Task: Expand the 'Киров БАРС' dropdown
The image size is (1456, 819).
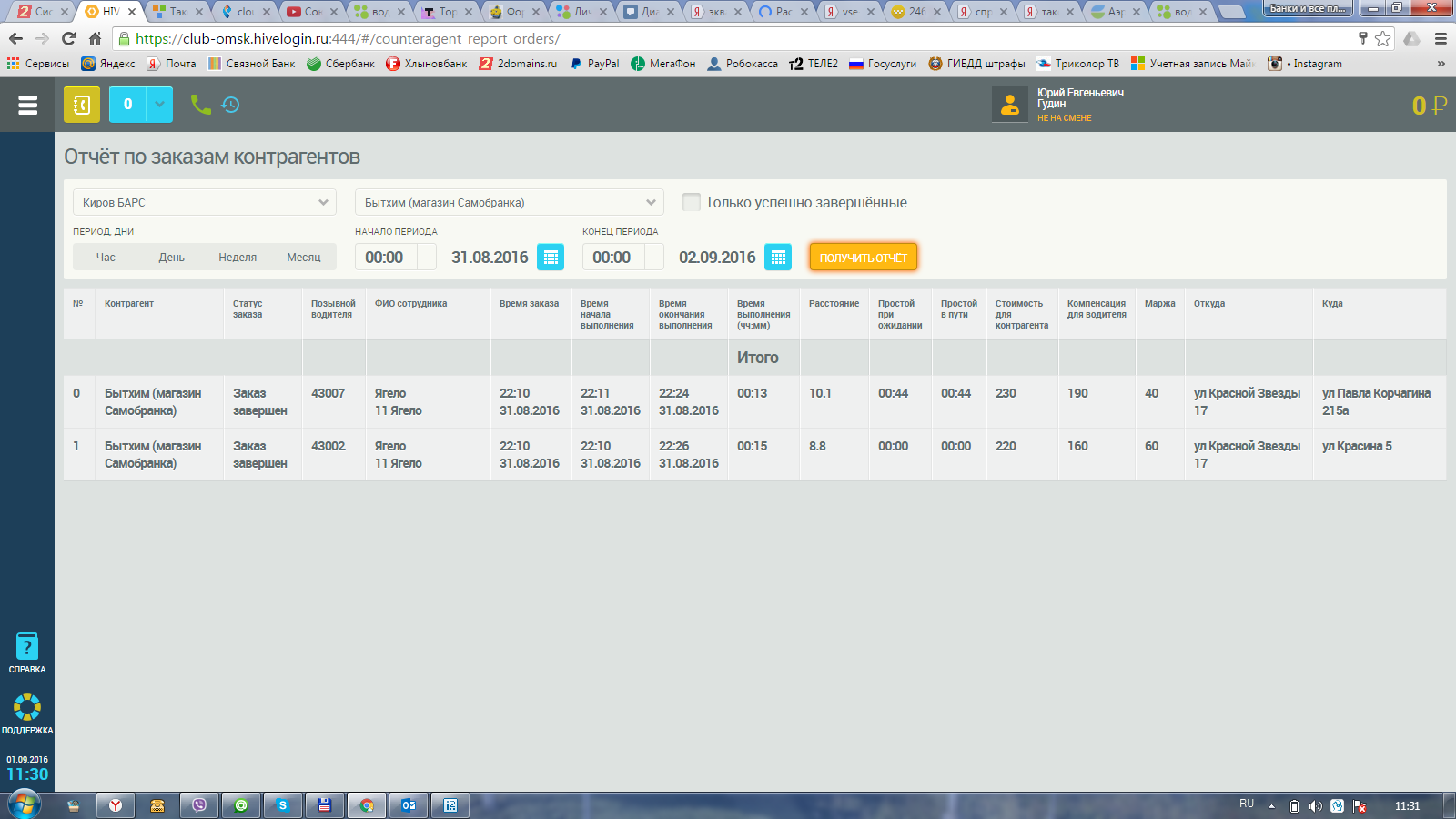Action: pyautogui.click(x=205, y=202)
